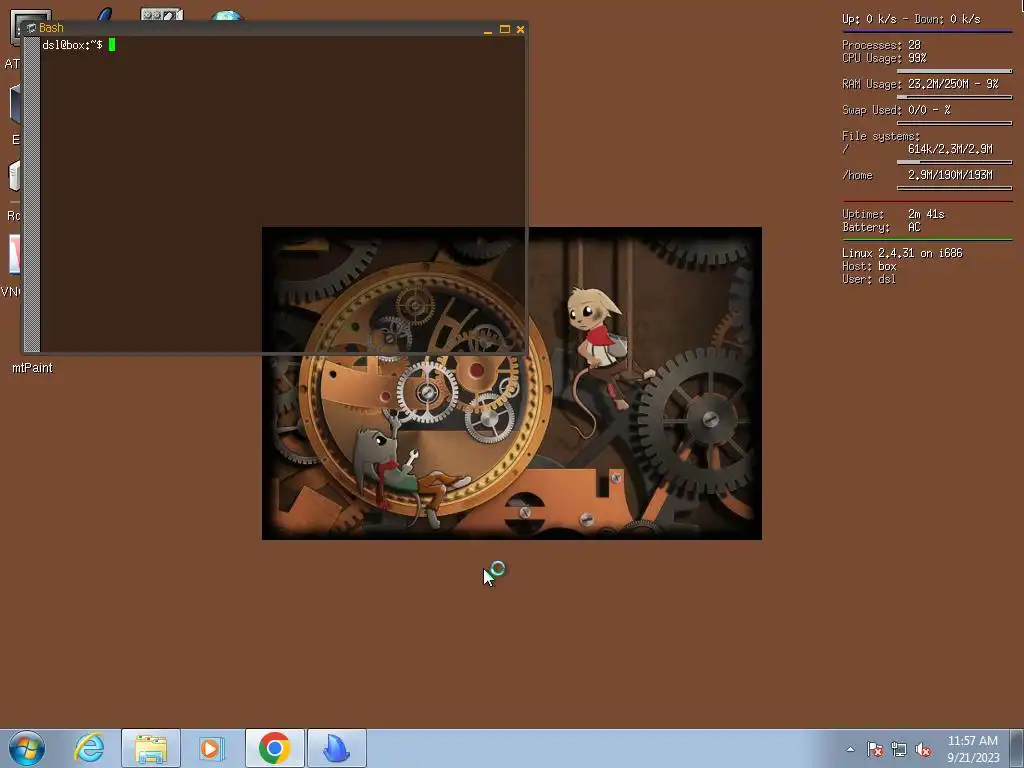Viewport: 1024px width, 768px height.
Task: Open the Windows Start menu orb
Action: (27, 748)
